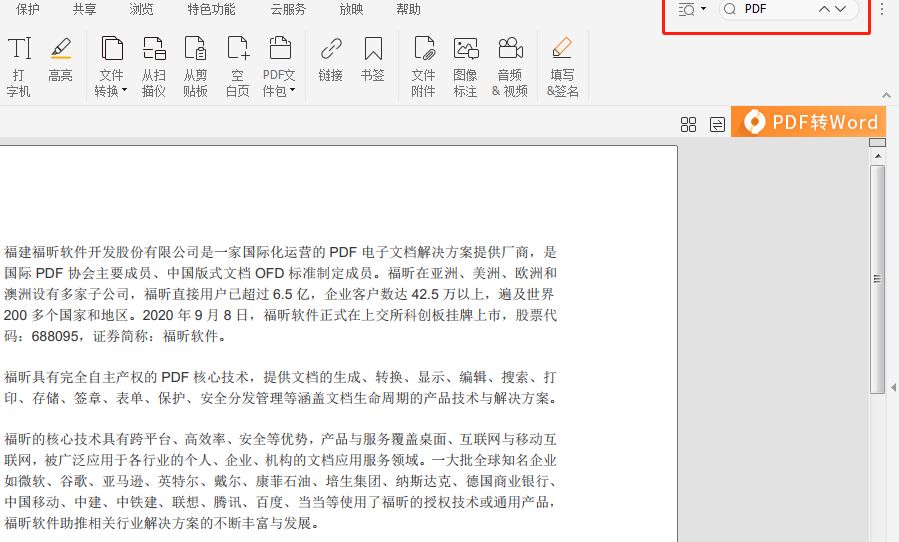
Task: Switch to the Cloud Services (云服务) tab
Action: 288,9
